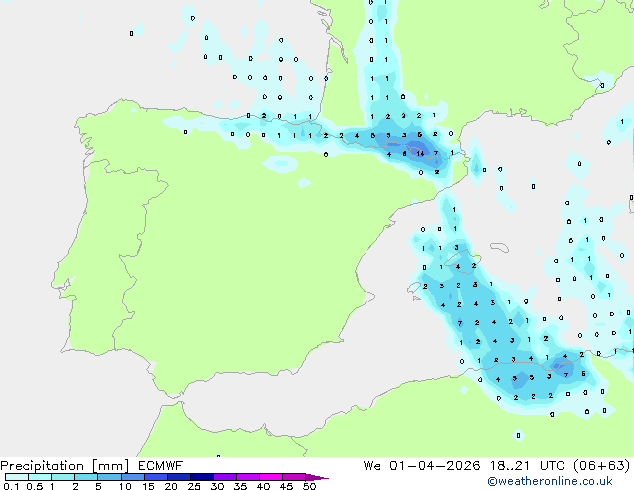Image resolution: width=634 pixels, height=490 pixels.
Task: Pick the 10–15 mm legend color box
Action: [133, 477]
